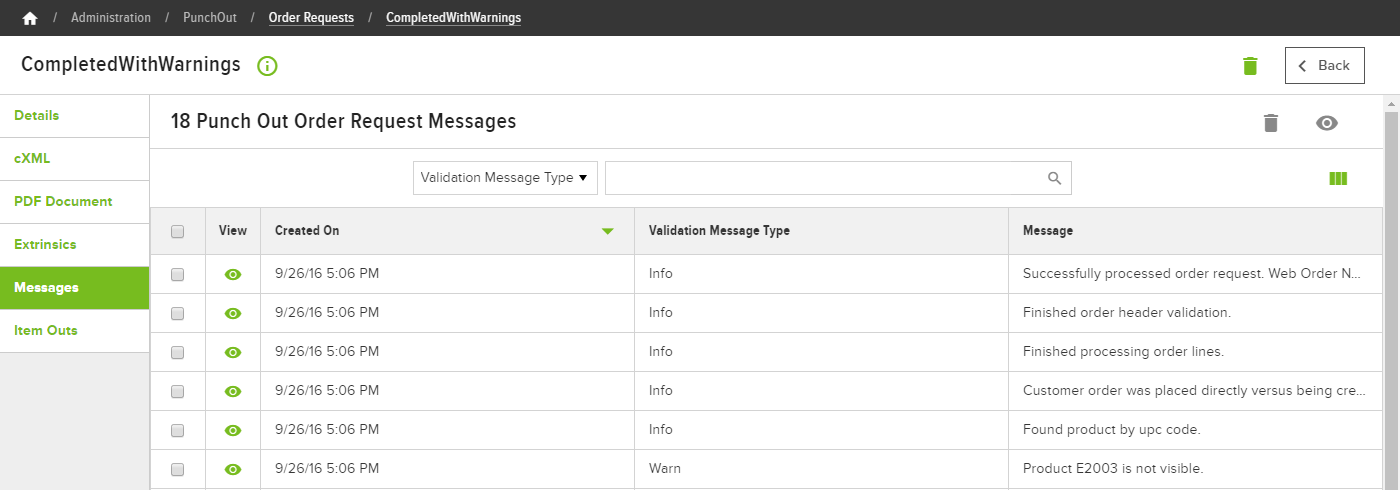This screenshot has width=1400, height=490.
Task: Click the Back button
Action: 1325,65
